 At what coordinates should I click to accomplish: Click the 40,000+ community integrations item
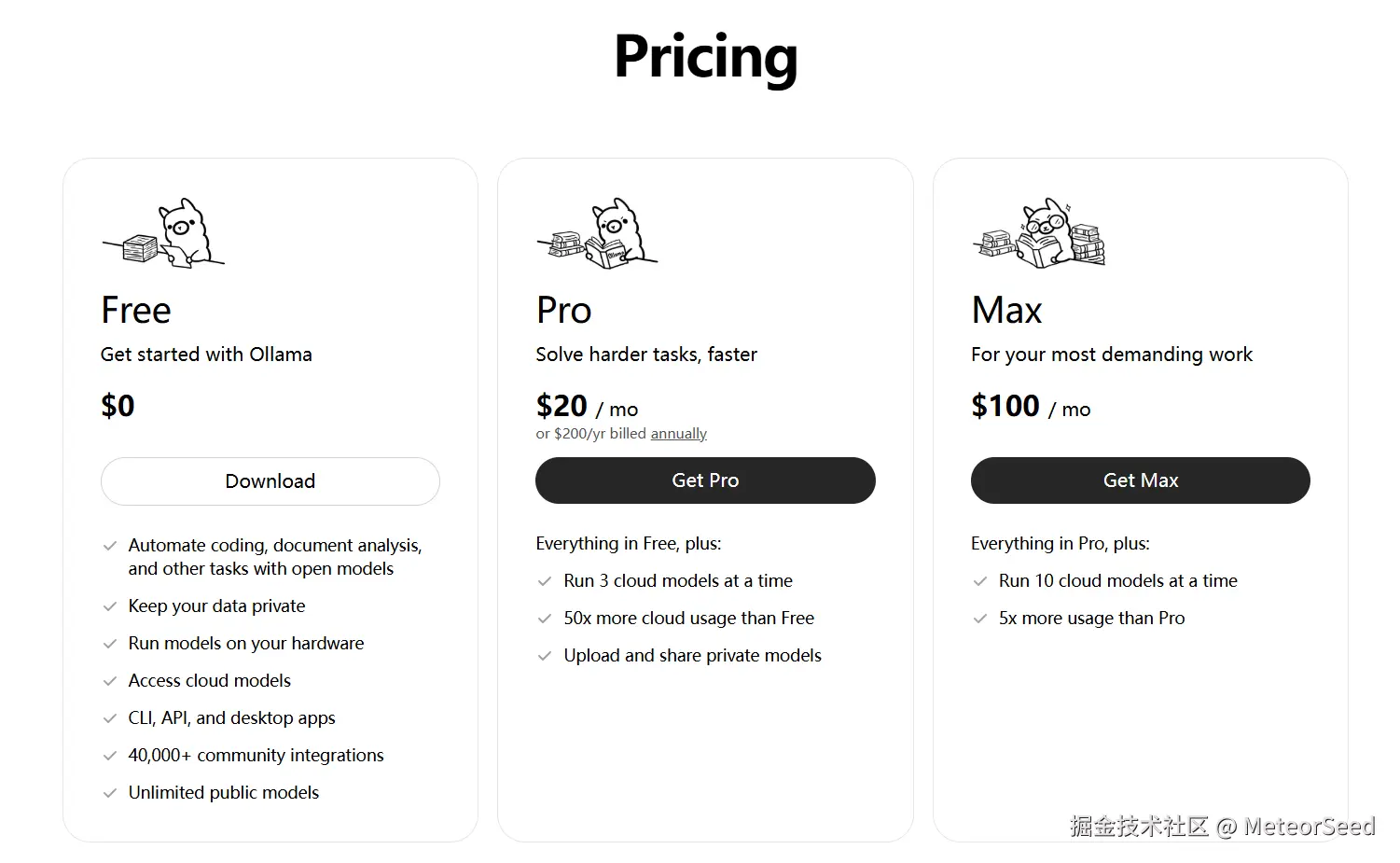click(x=256, y=756)
